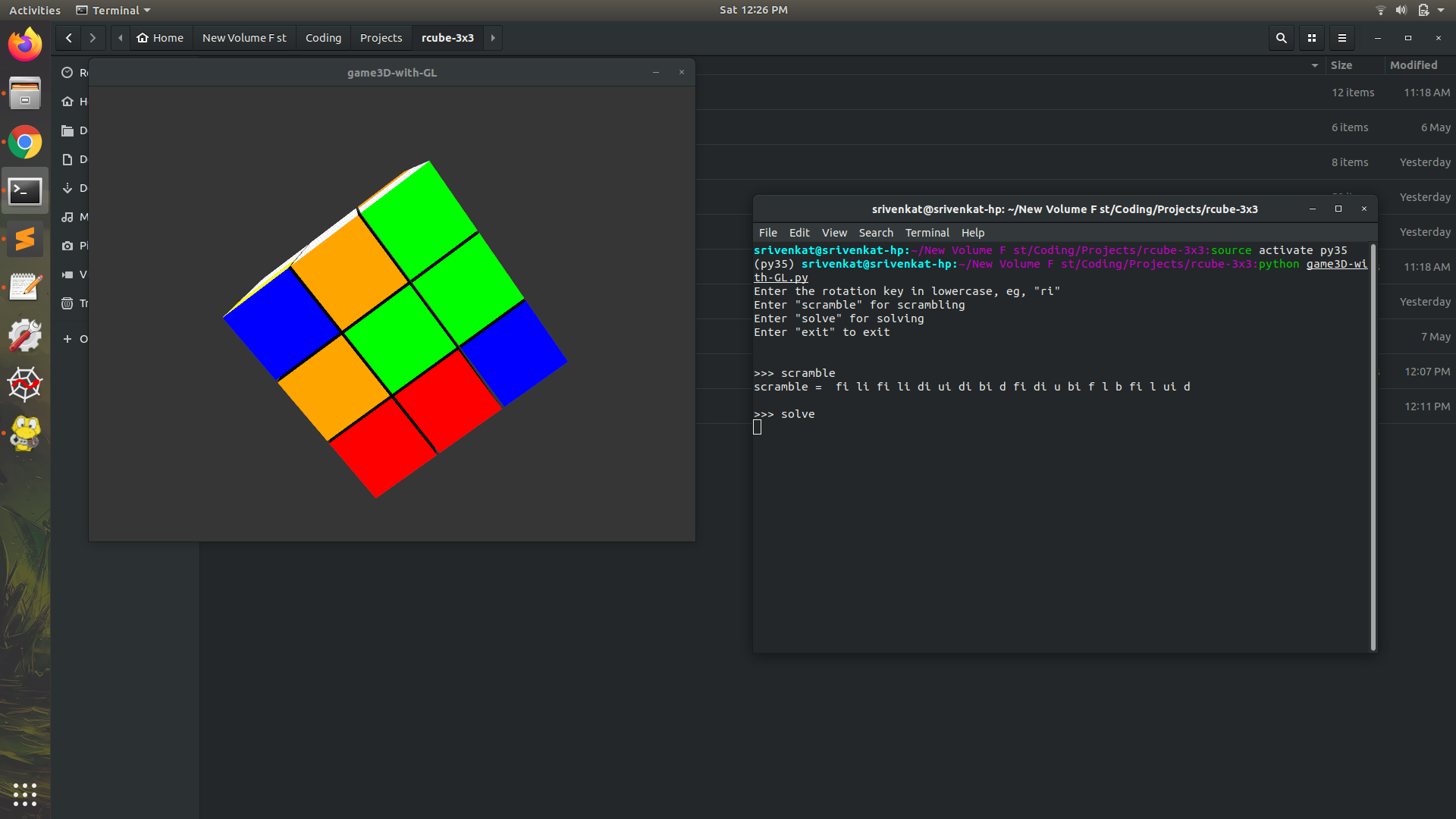
Task: Toggle the grid view icon in Files
Action: (1312, 38)
